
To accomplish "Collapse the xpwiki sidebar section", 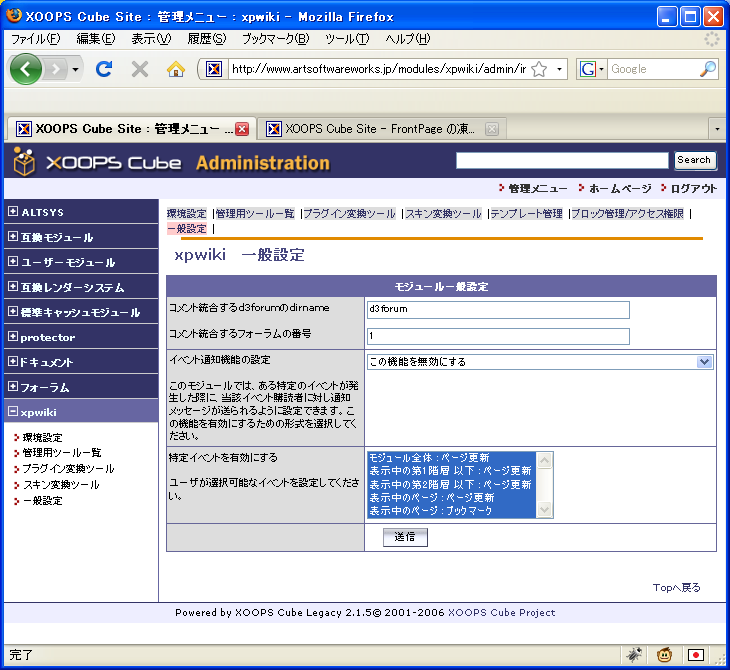I will 13,411.
